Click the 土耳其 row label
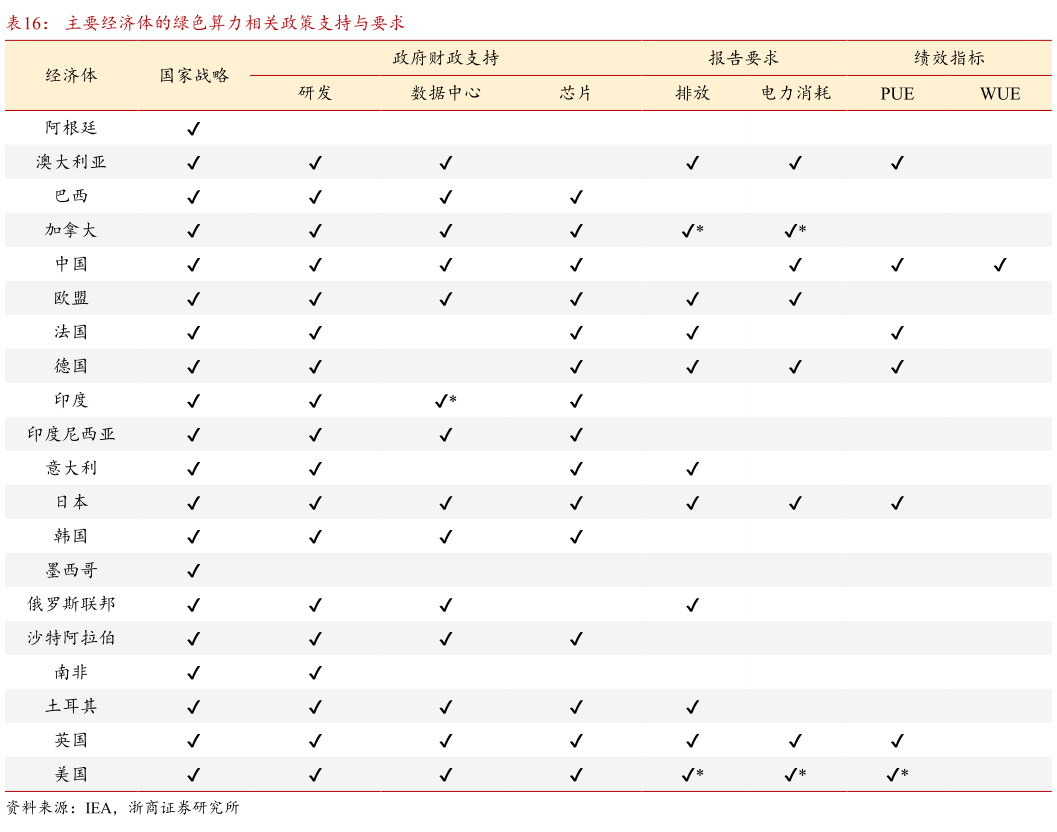 [x=71, y=706]
